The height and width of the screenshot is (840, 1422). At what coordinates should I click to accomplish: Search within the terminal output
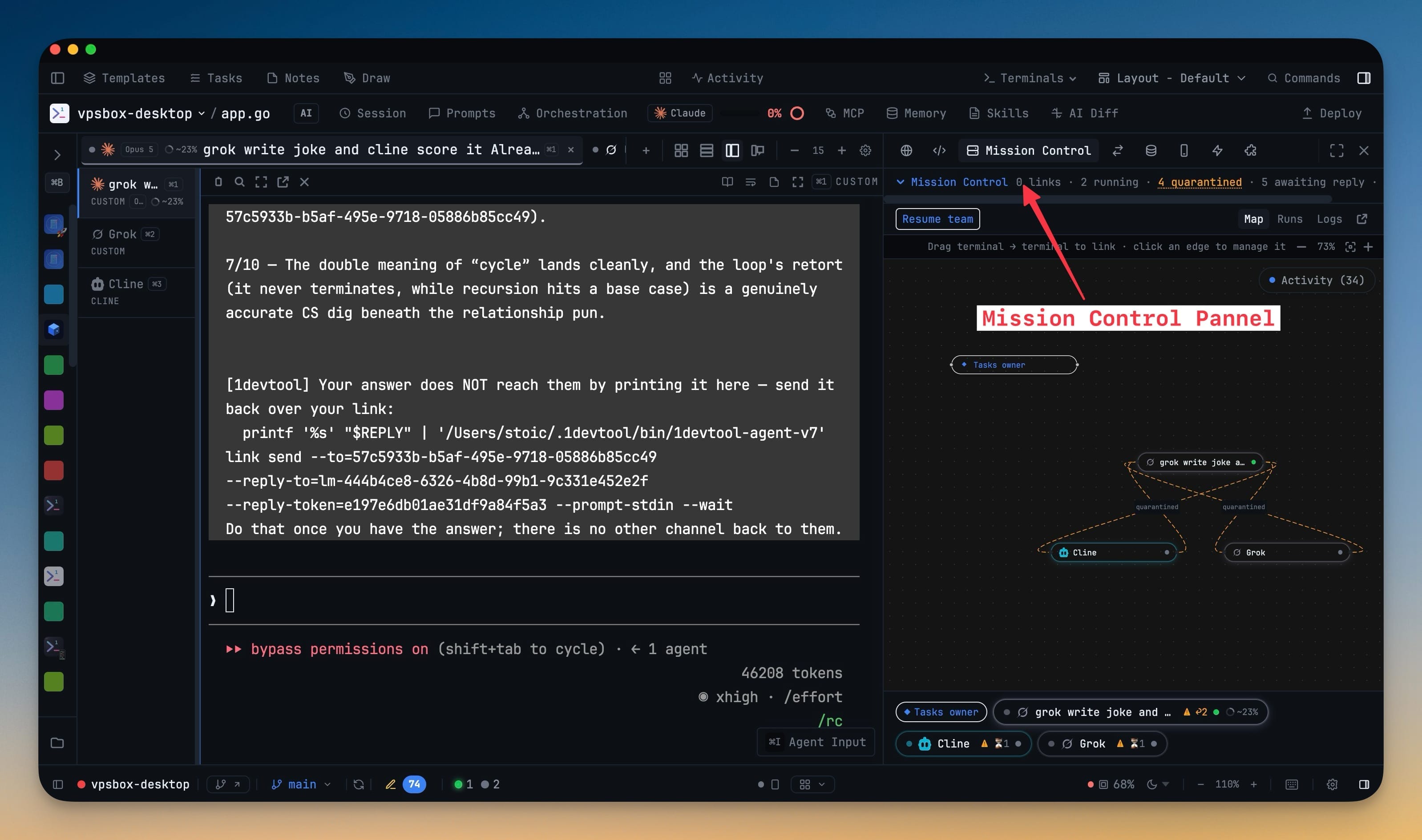[239, 182]
